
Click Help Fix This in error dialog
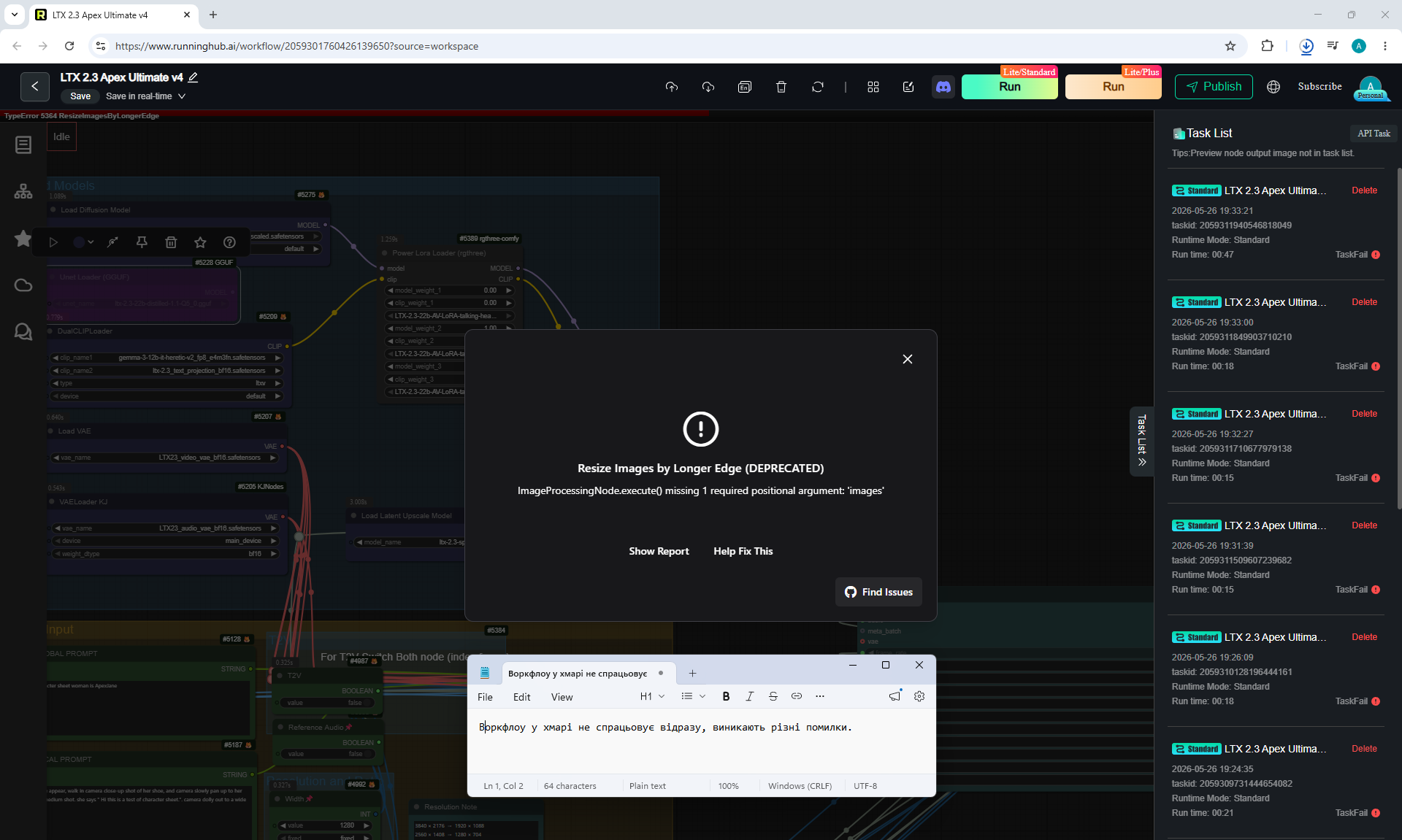pyautogui.click(x=743, y=551)
